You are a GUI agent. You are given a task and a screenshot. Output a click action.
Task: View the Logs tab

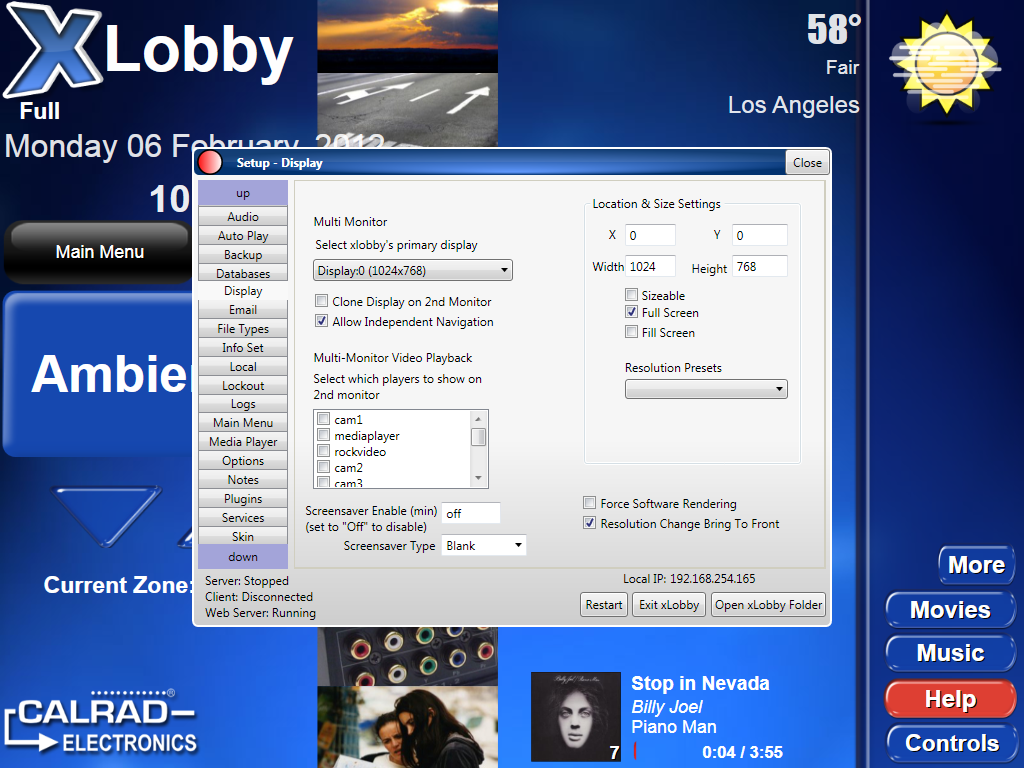[243, 404]
